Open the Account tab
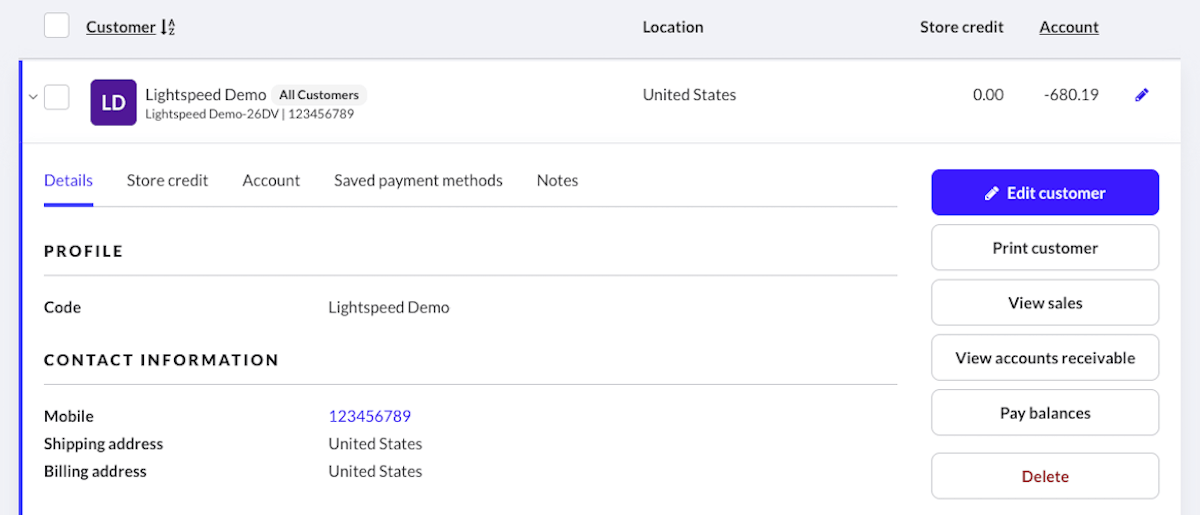1200x515 pixels. point(271,181)
